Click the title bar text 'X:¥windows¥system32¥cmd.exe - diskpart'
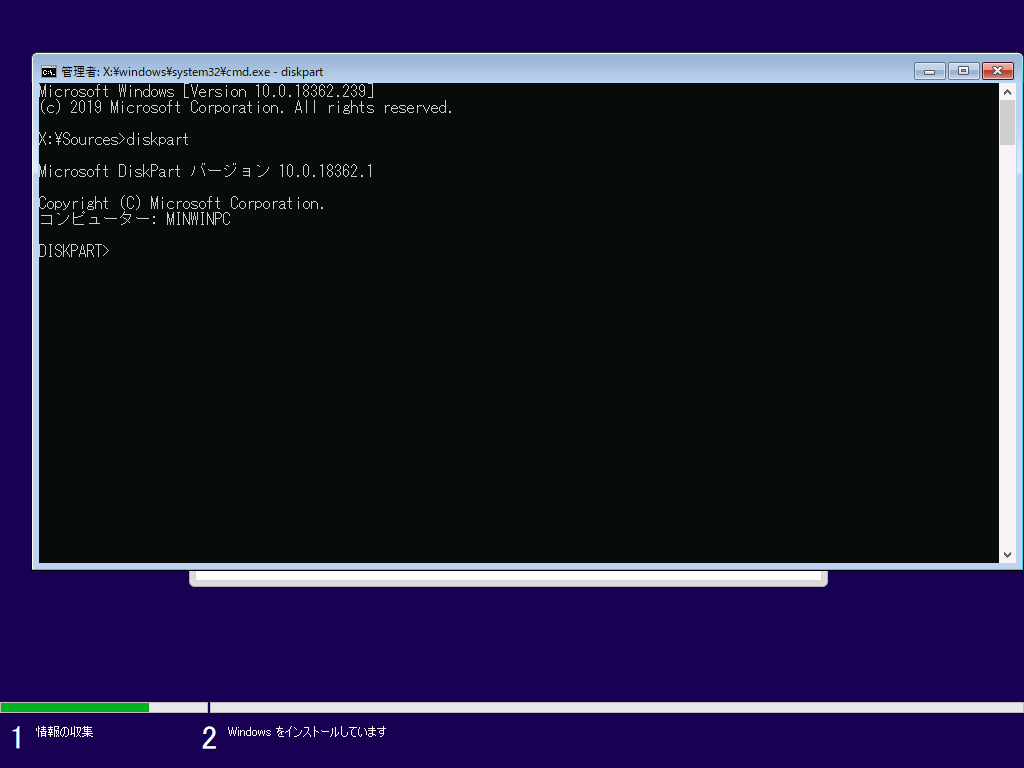This screenshot has height=768, width=1024. (213, 72)
